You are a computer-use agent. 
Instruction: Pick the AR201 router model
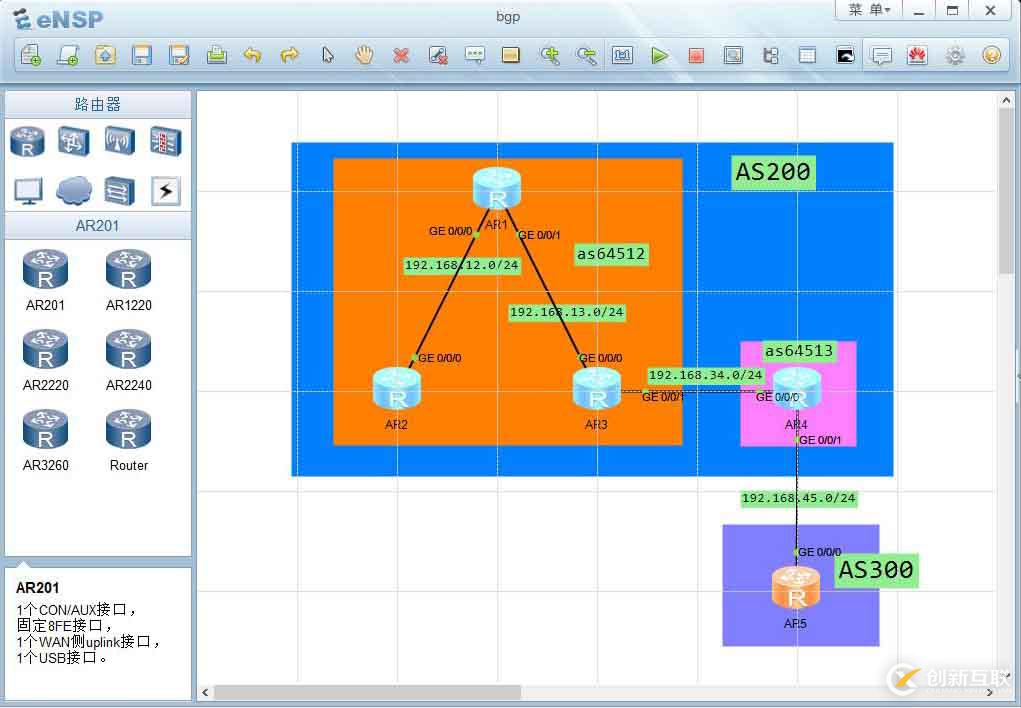pyautogui.click(x=46, y=280)
